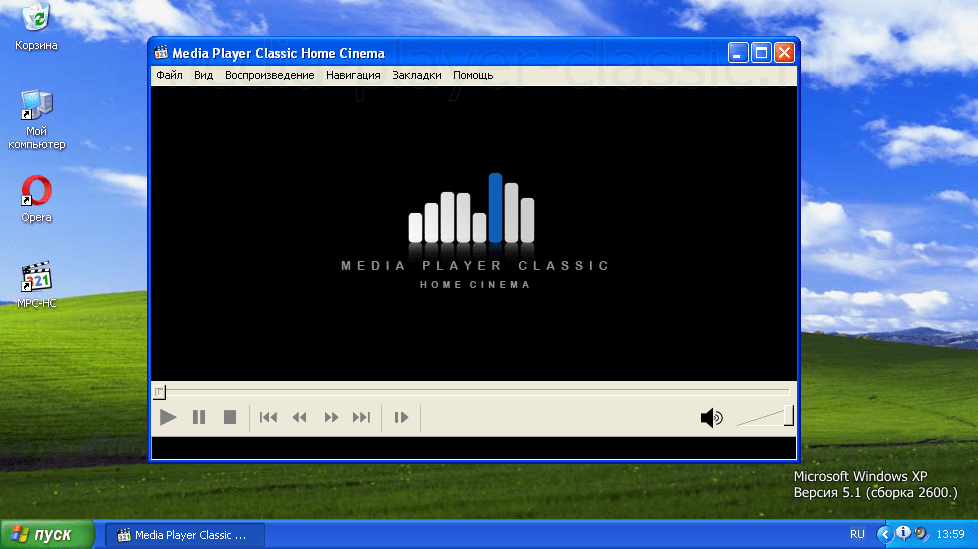978x549 pixels.
Task: Click the rewind (decrease speed) button
Action: tap(299, 417)
